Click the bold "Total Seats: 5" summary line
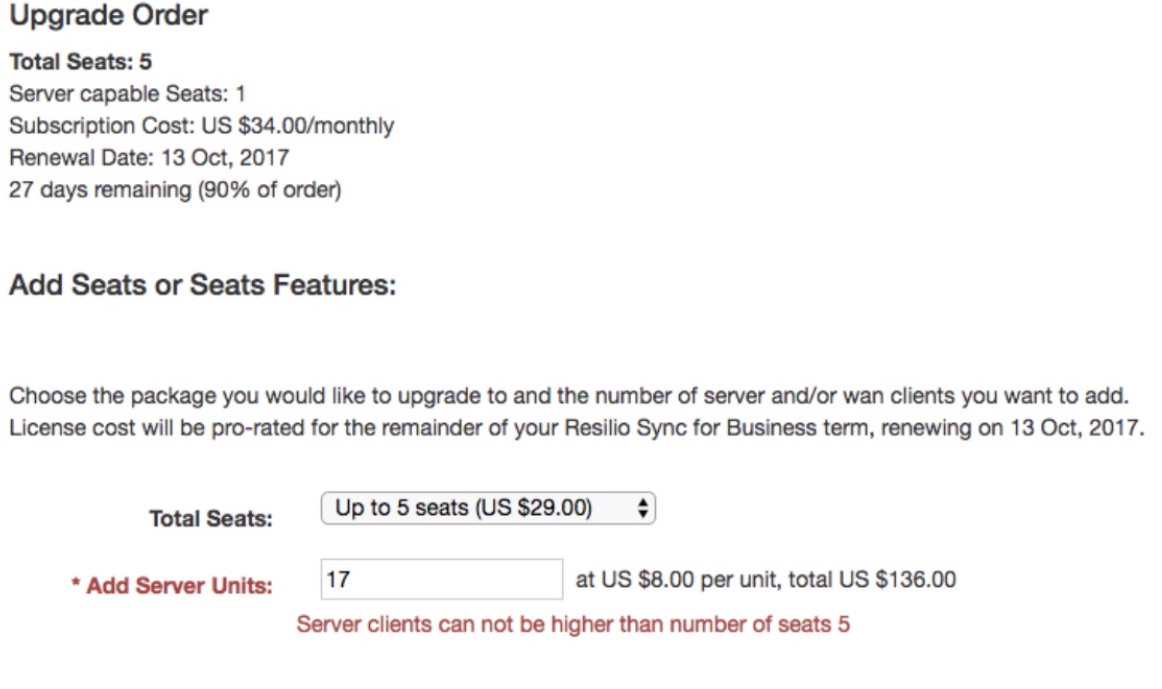Image resolution: width=1162 pixels, height=689 pixels. pyautogui.click(x=81, y=62)
